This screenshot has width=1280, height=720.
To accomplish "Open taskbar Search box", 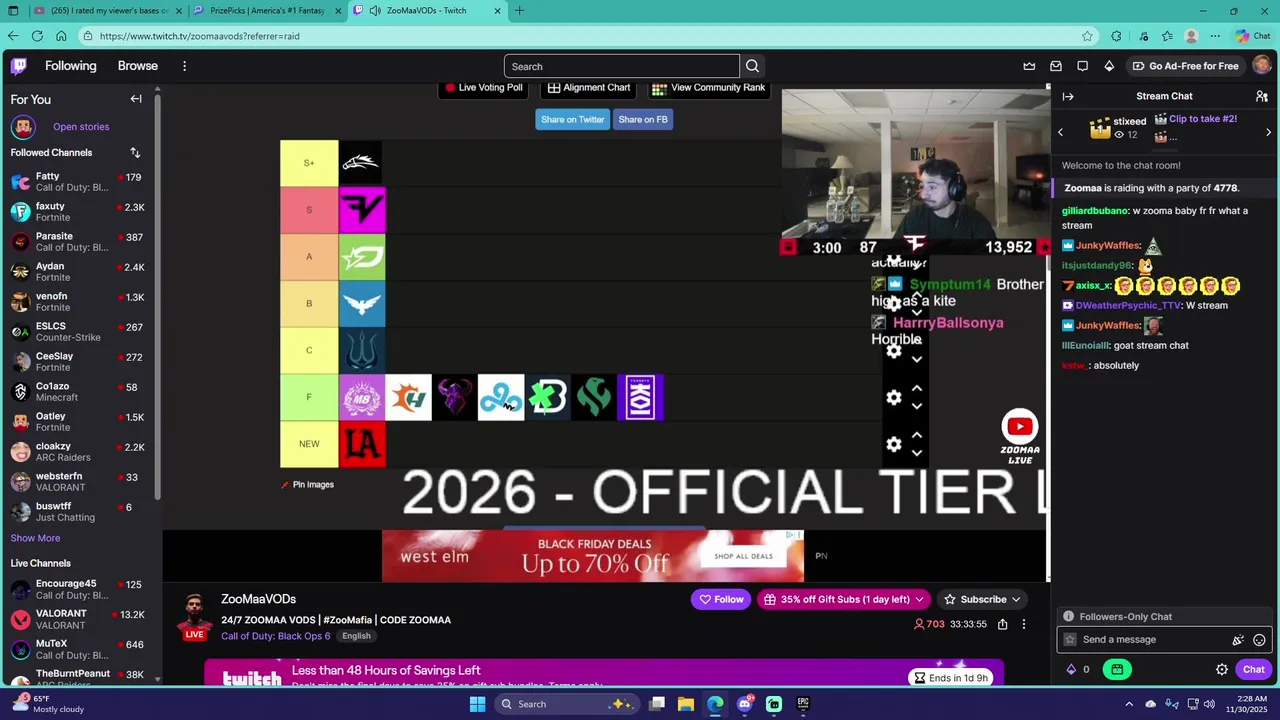I will (x=568, y=704).
